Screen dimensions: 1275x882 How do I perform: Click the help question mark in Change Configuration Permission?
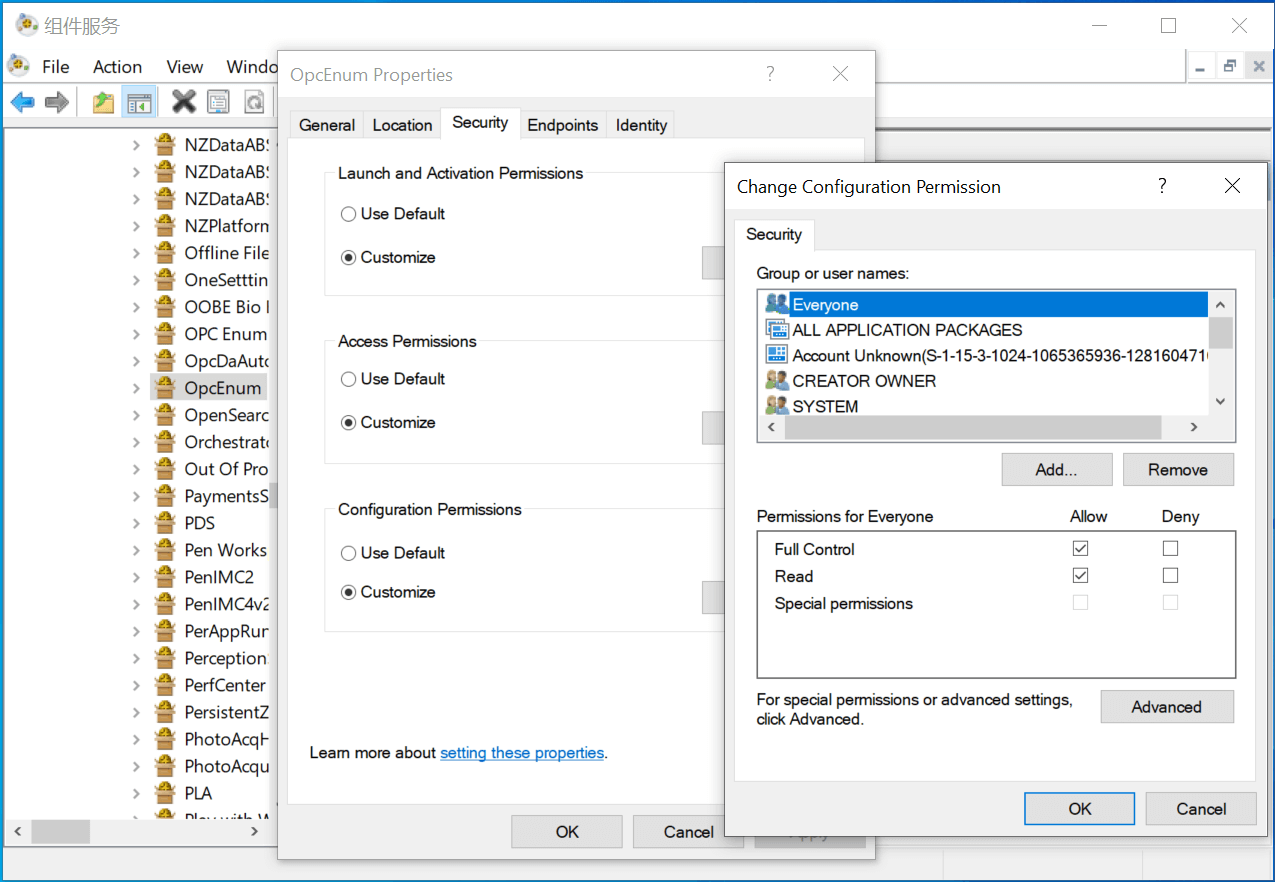point(1162,186)
